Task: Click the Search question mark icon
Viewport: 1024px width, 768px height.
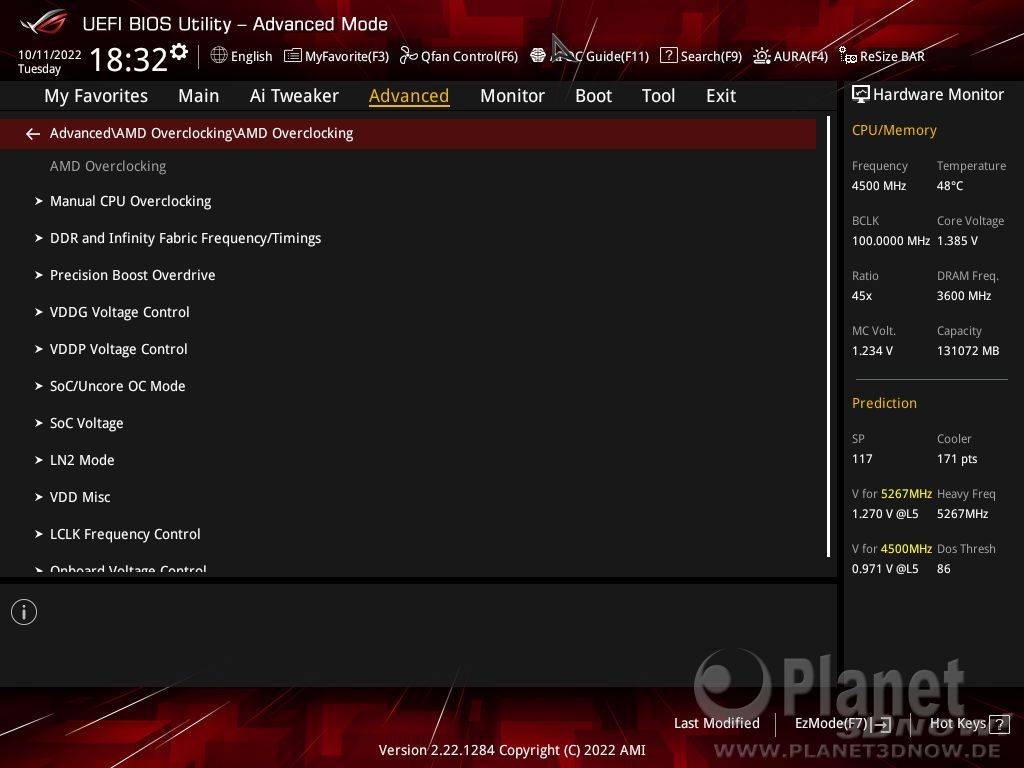Action: 668,56
